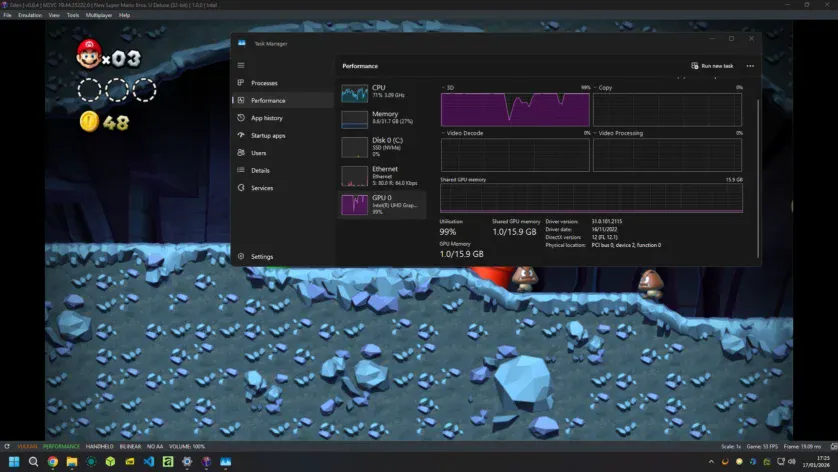Screen dimensions: 838x472
Task: Open the Task Manager hamburger navigation menu
Action: [240, 65]
